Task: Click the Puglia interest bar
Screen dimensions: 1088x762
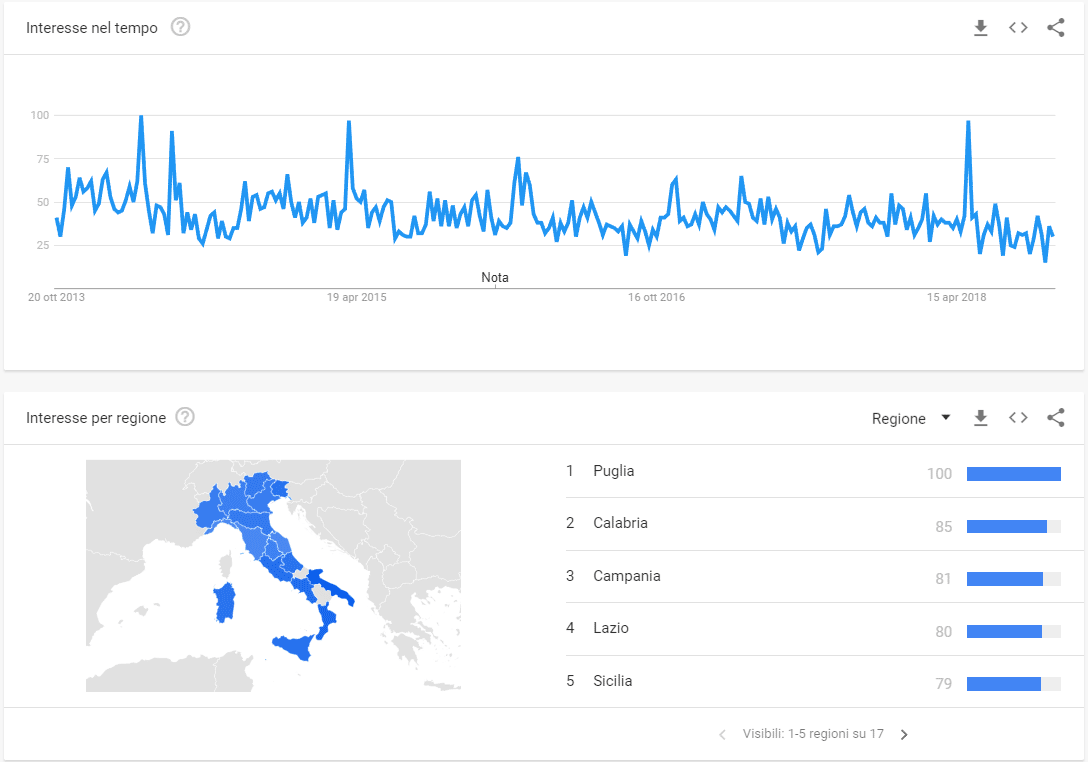Action: 1013,474
